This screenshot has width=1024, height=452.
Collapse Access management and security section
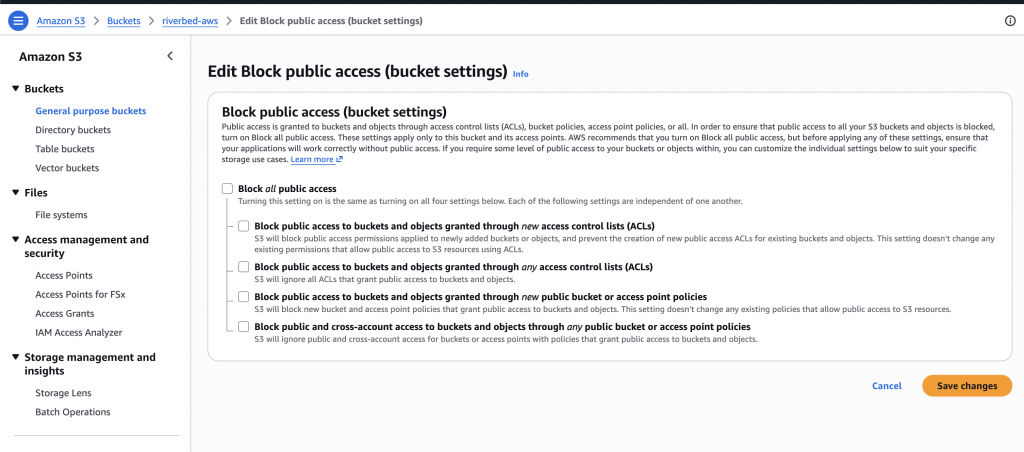click(16, 240)
